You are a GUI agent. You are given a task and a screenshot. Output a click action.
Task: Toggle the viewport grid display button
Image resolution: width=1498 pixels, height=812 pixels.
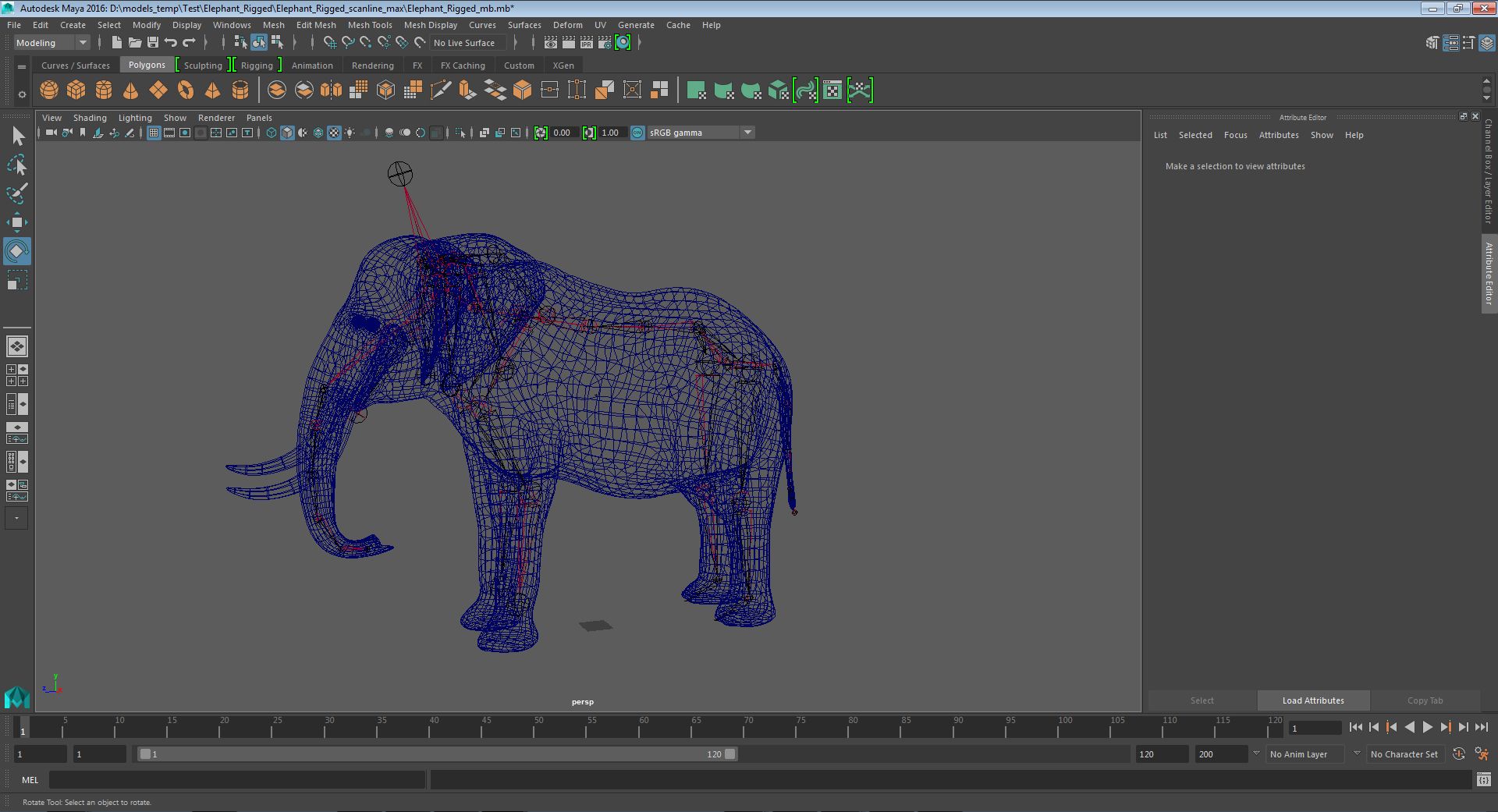tap(154, 133)
